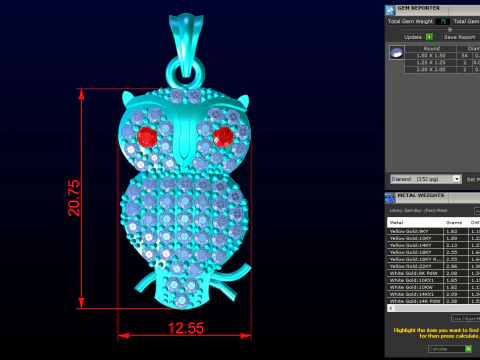
Task: Click the 1.50 X 1.50 gem size row
Action: (442, 56)
